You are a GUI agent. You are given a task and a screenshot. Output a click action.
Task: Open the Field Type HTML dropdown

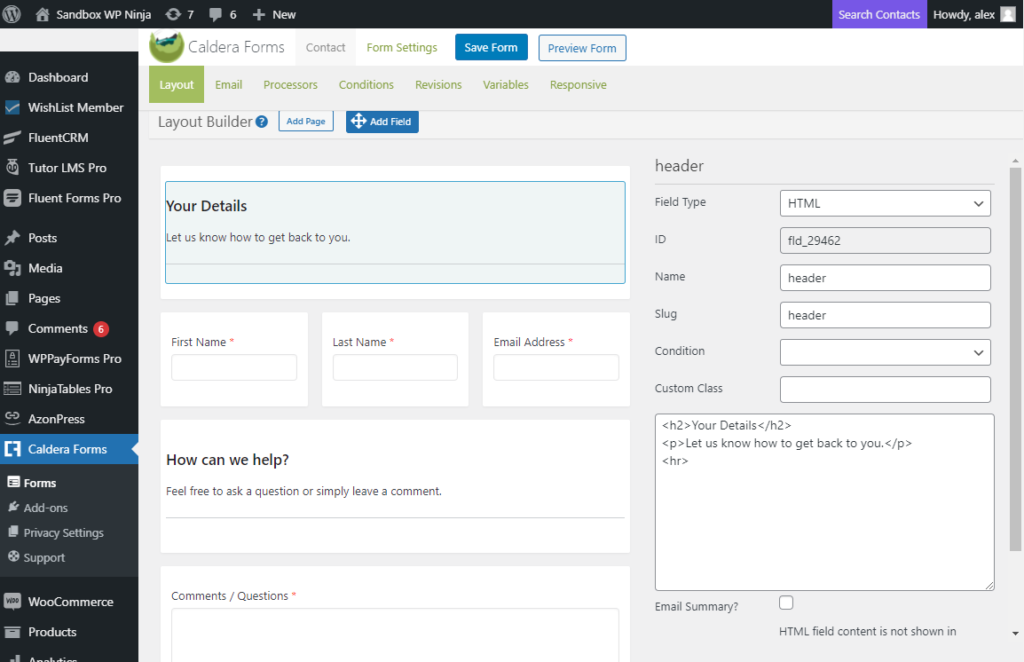[885, 203]
